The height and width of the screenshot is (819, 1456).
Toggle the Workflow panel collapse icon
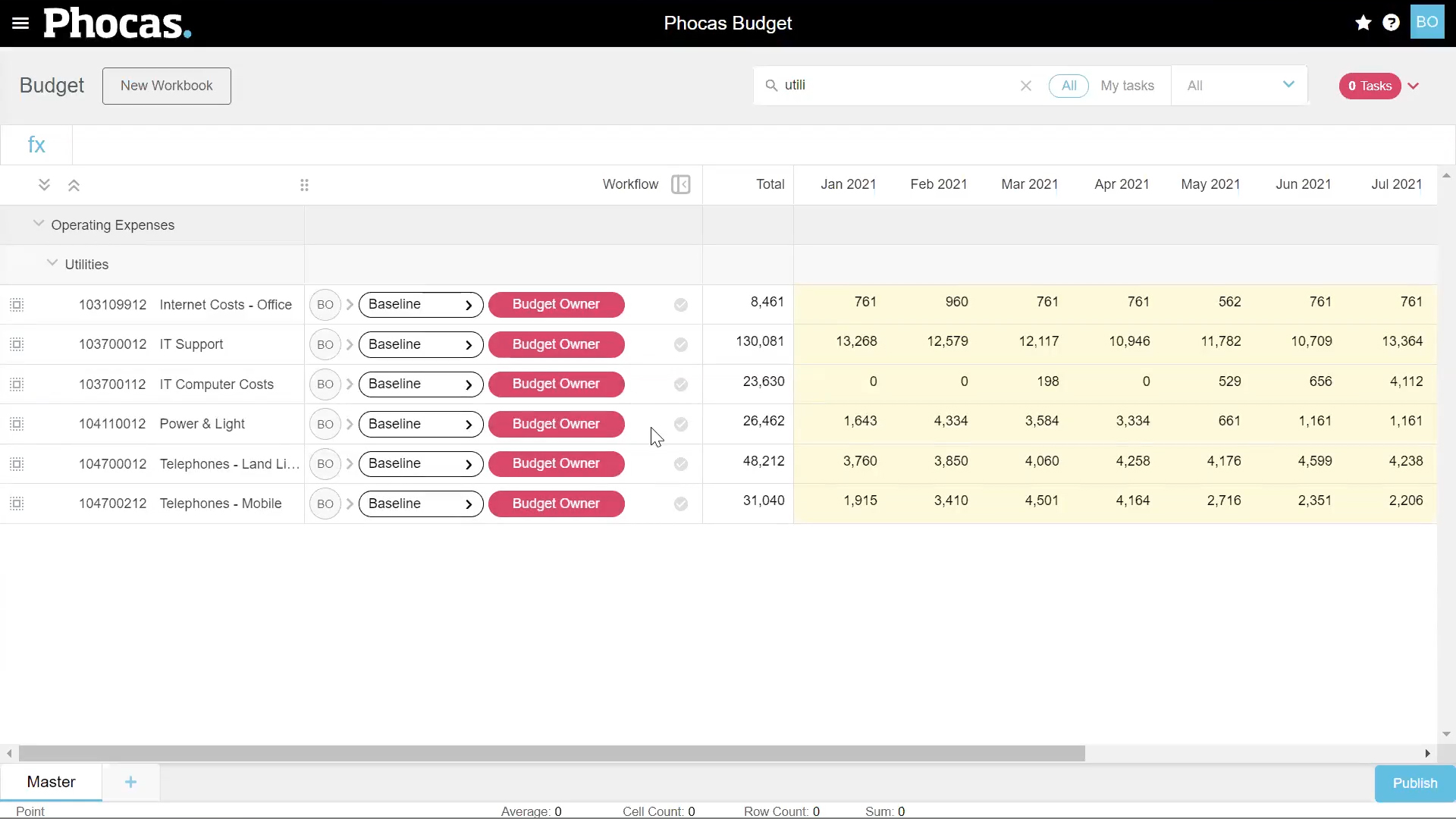click(680, 184)
